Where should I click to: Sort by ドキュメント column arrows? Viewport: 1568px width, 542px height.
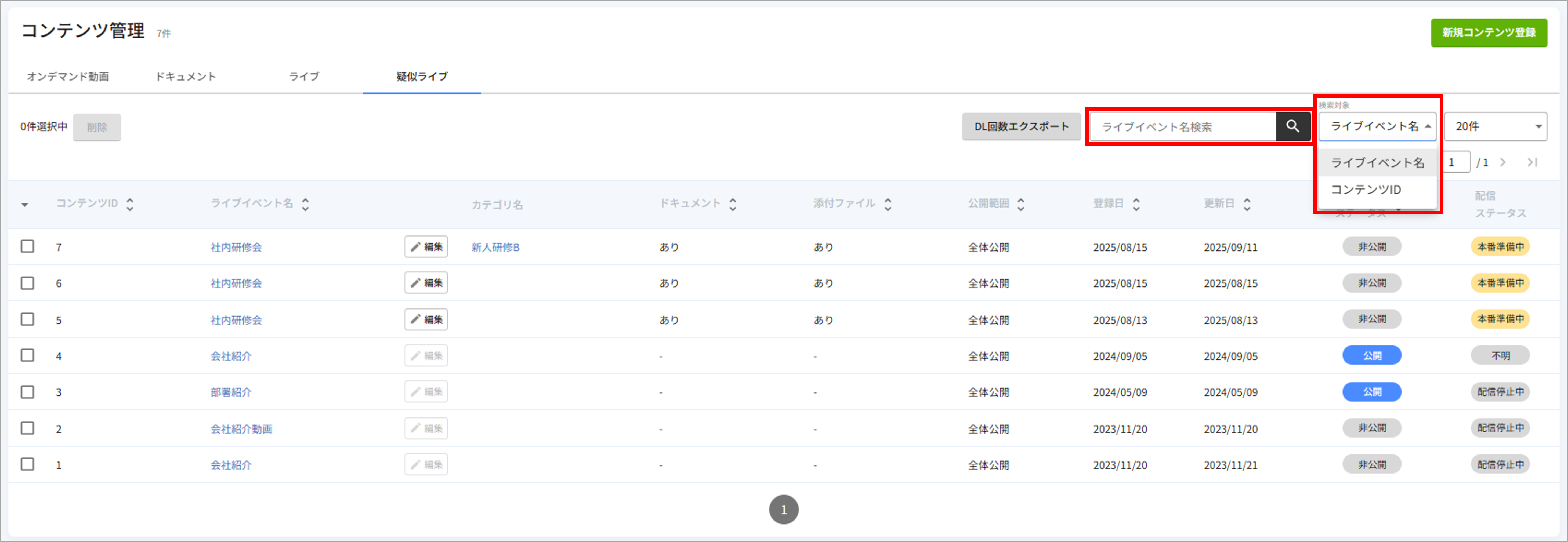click(x=732, y=204)
